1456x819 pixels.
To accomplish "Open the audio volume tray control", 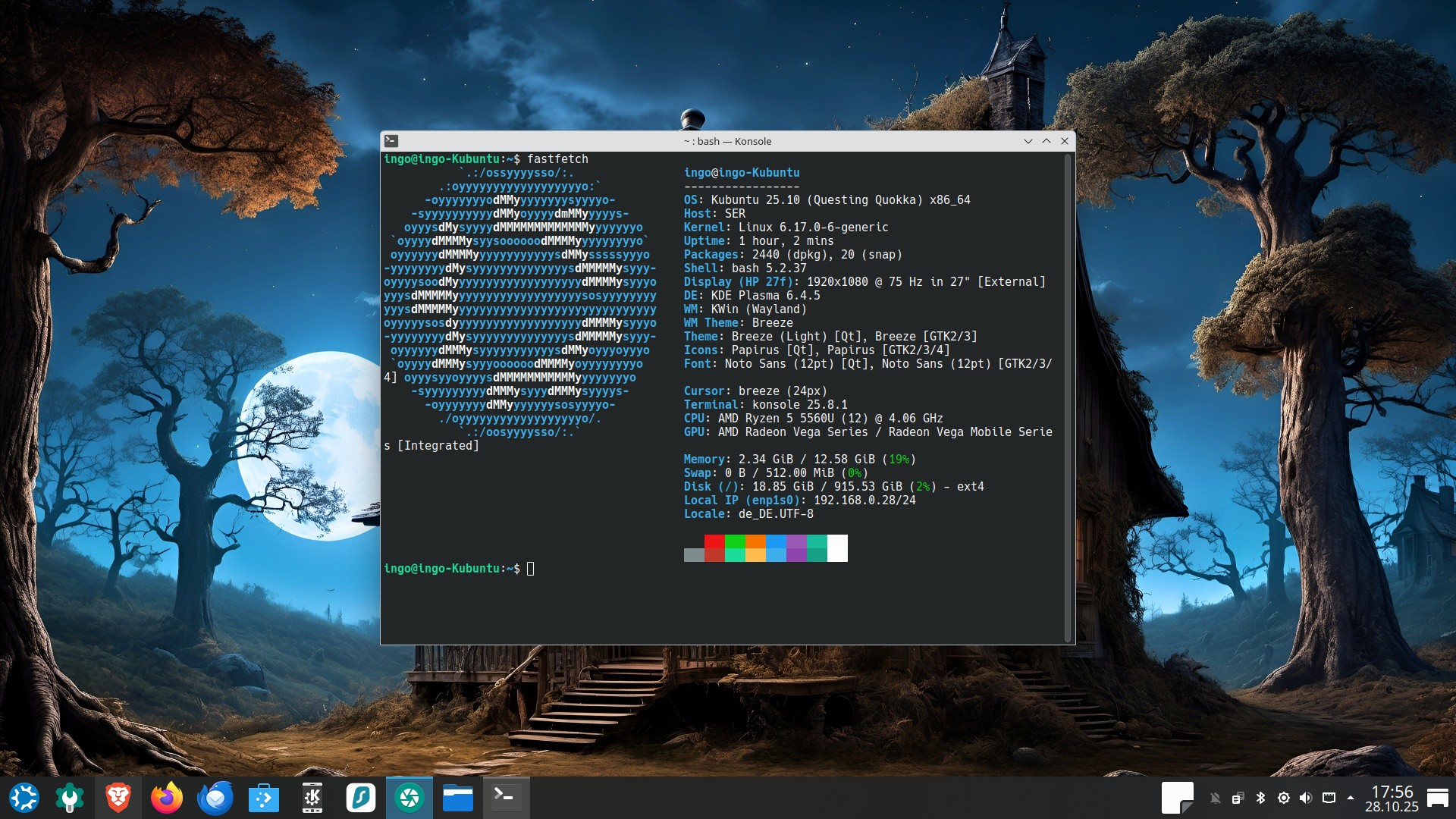I will [1305, 798].
